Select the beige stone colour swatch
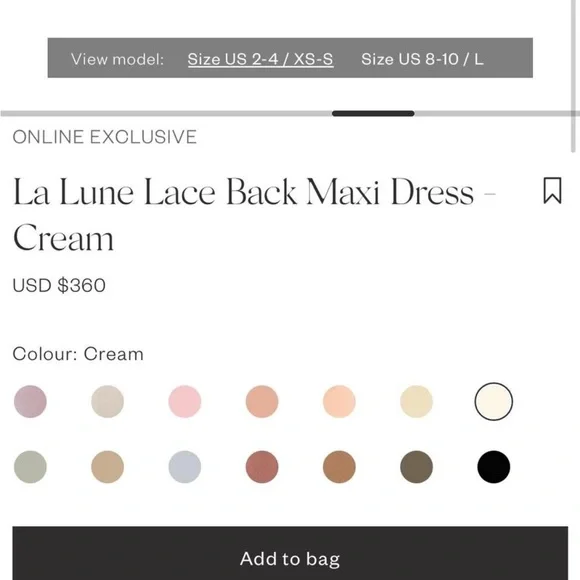 point(107,401)
